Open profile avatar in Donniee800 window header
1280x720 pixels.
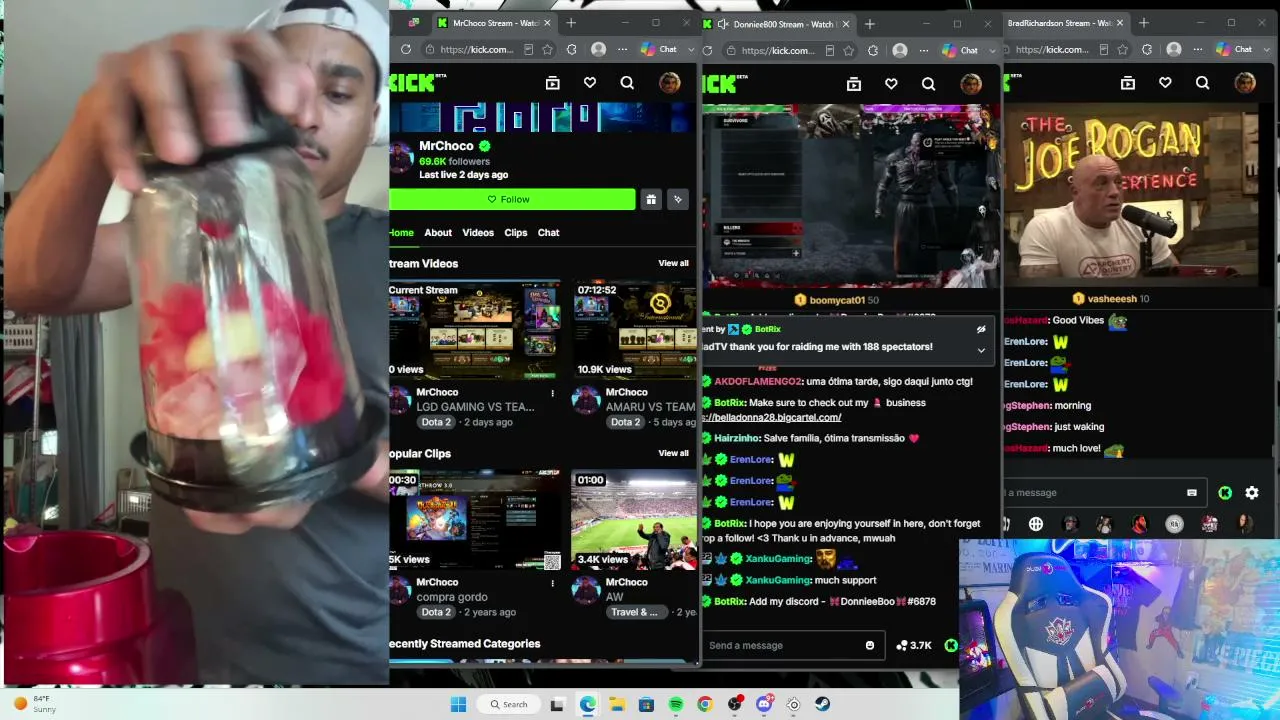[x=970, y=84]
